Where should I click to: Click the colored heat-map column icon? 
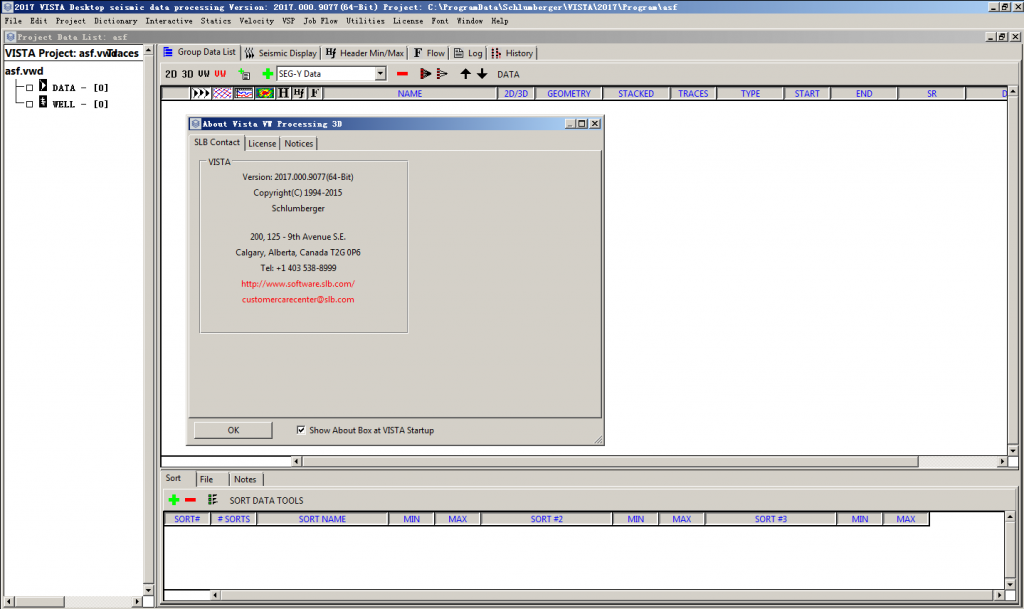click(x=264, y=93)
